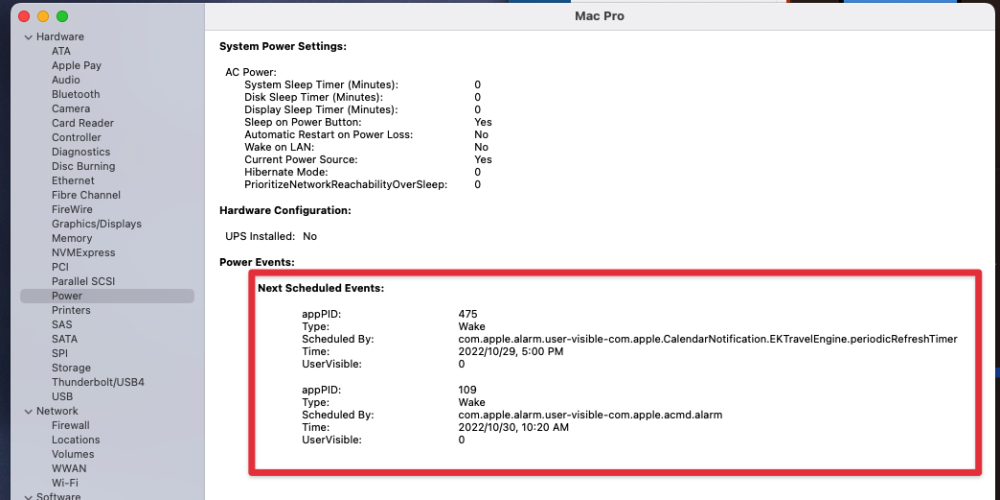Select Wi-Fi under Network
The height and width of the screenshot is (500, 1000).
[x=65, y=483]
